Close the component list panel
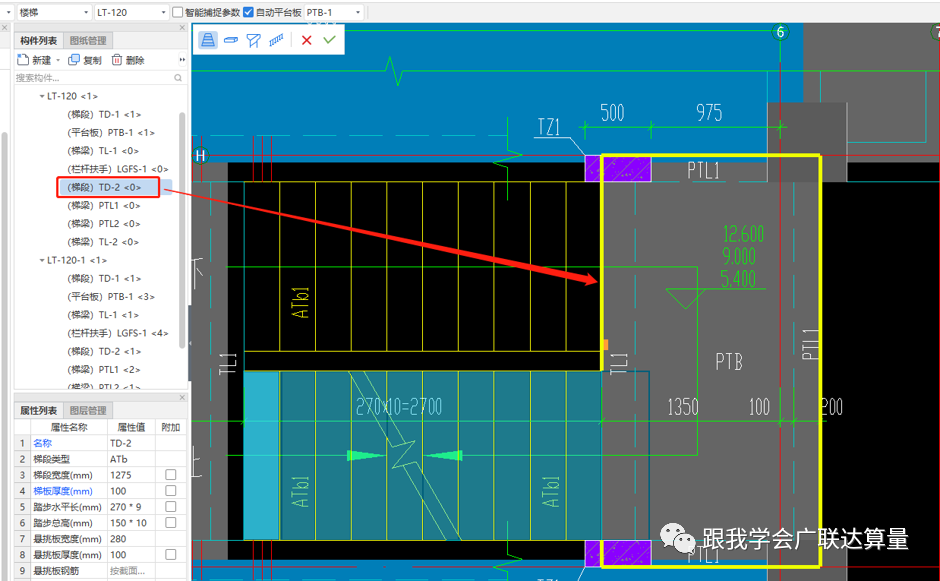Image resolution: width=940 pixels, height=581 pixels. tap(182, 28)
